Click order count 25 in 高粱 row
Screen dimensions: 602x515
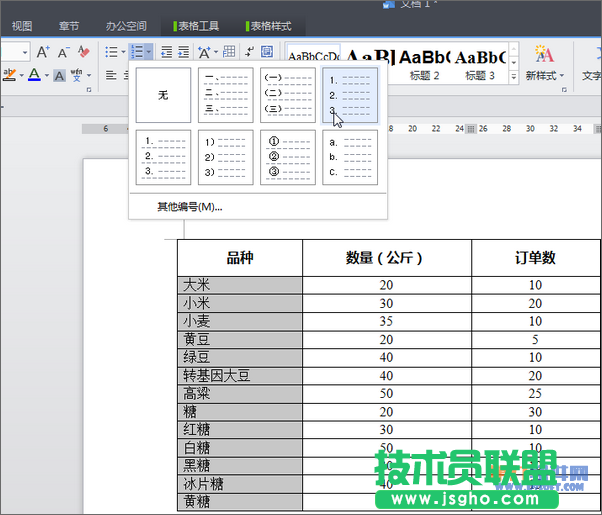click(535, 394)
